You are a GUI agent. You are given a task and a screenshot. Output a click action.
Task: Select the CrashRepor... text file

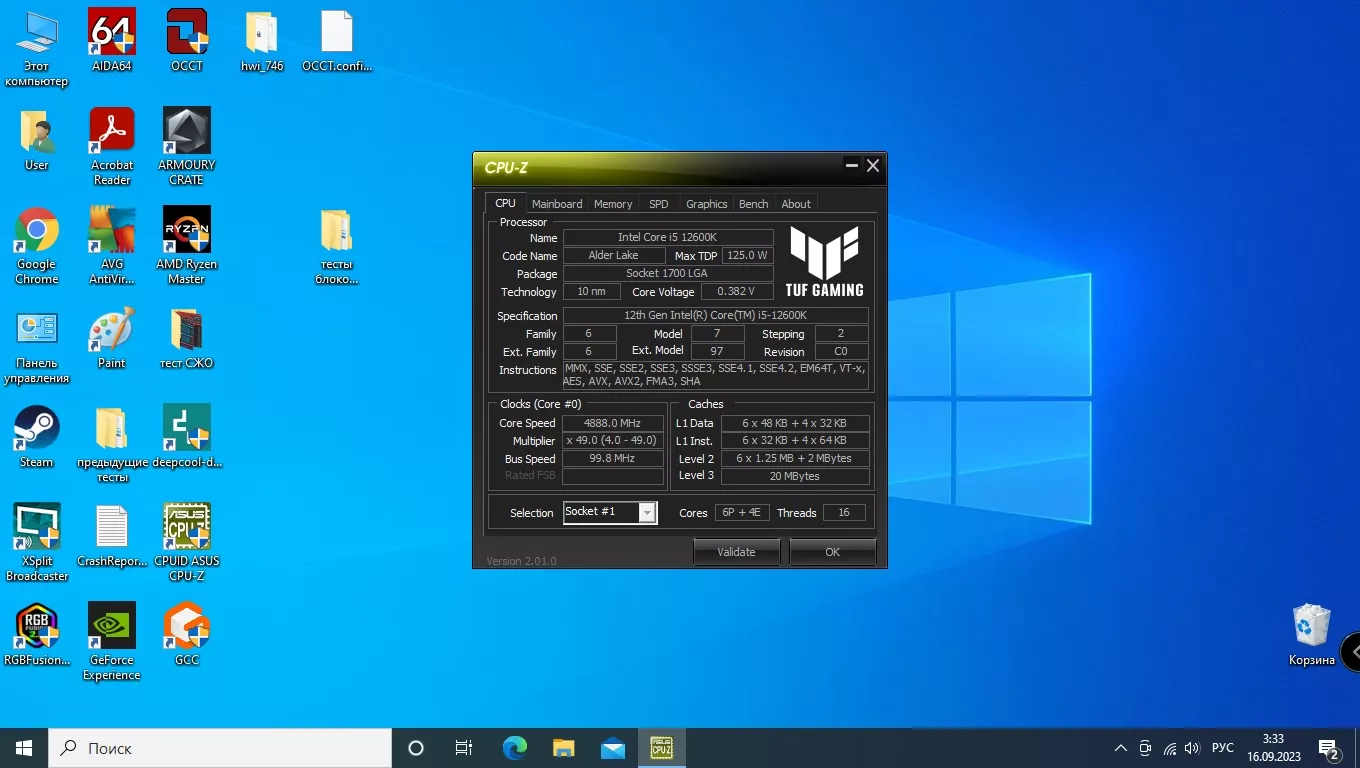[112, 536]
